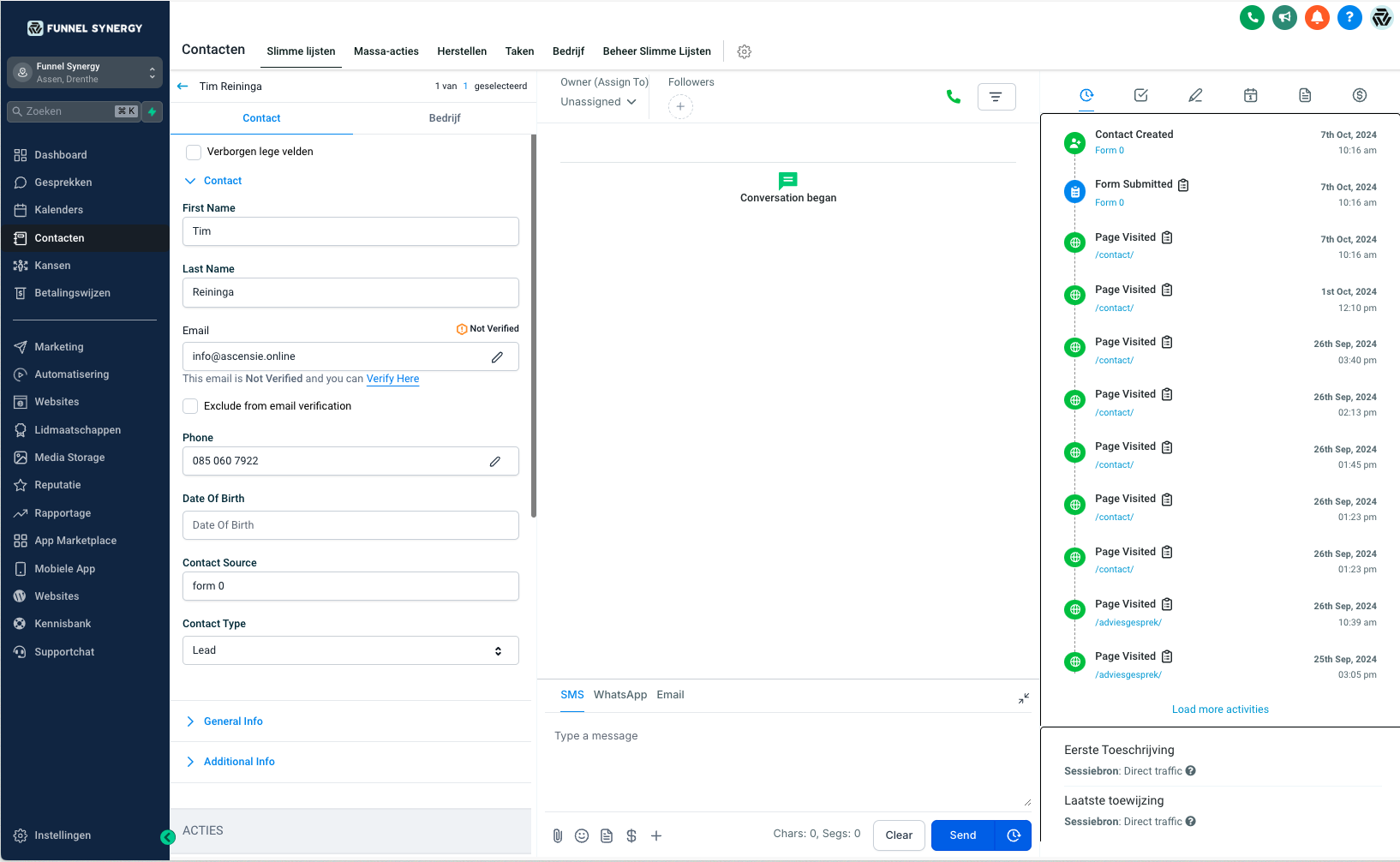Image resolution: width=1400 pixels, height=862 pixels.
Task: Click the settings gear next to Beheer Slimme Lijsten
Action: point(745,51)
